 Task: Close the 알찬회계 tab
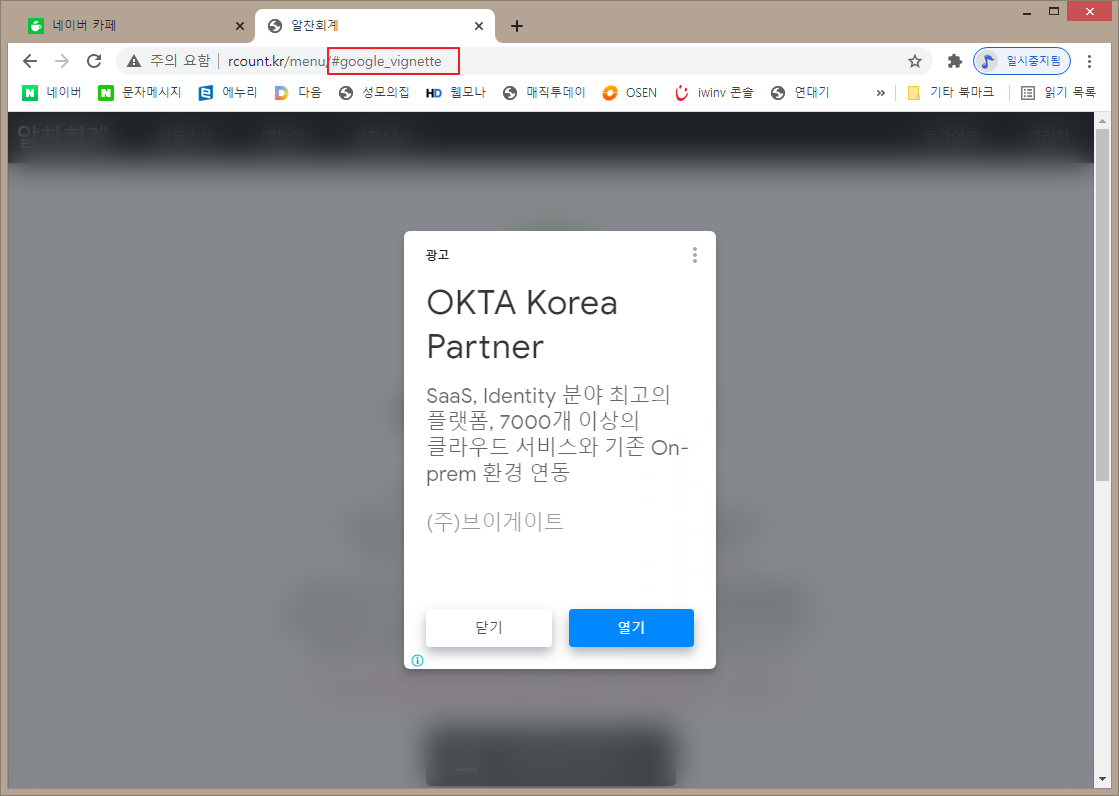point(479,26)
